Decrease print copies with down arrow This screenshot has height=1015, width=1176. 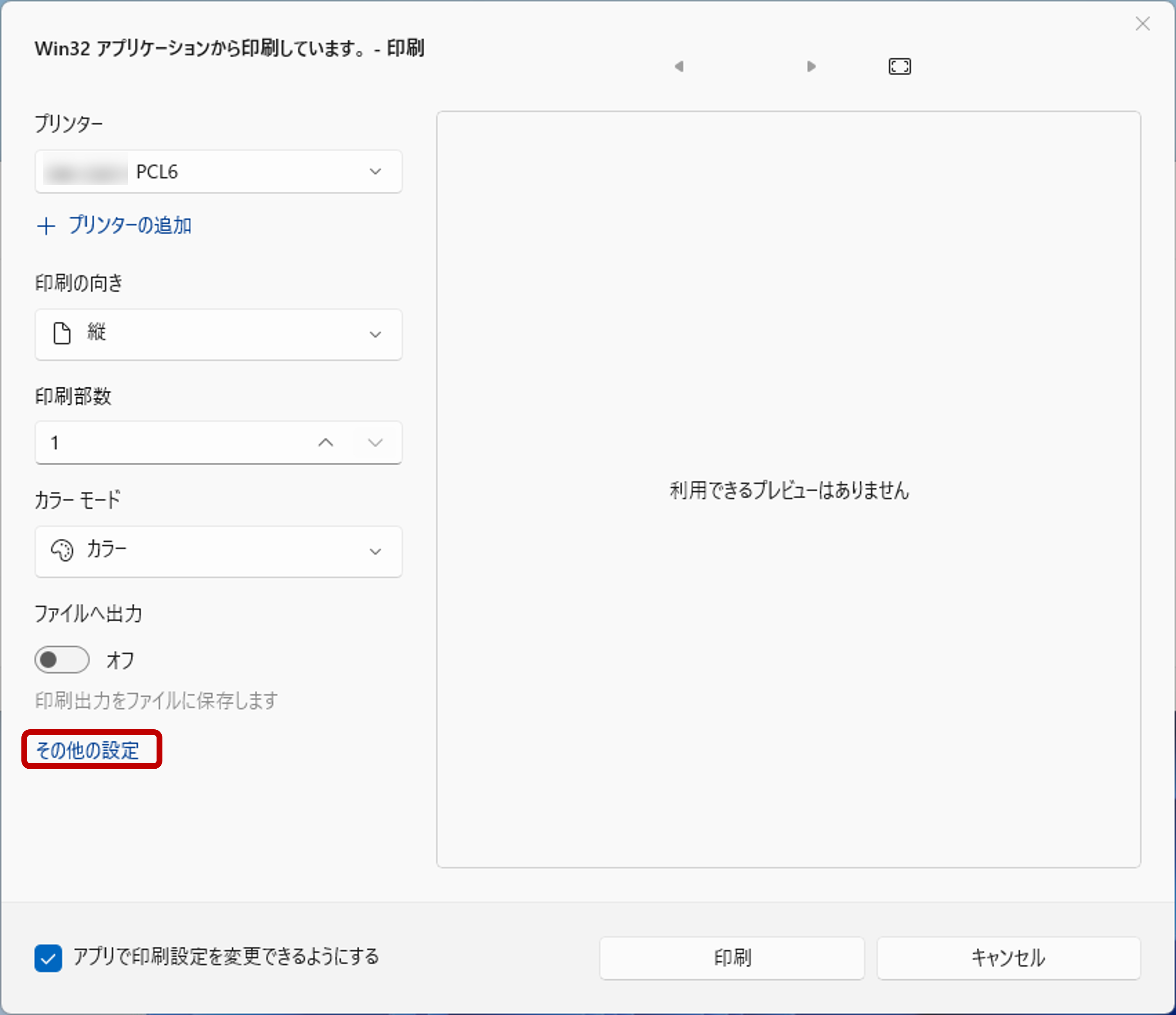(375, 443)
